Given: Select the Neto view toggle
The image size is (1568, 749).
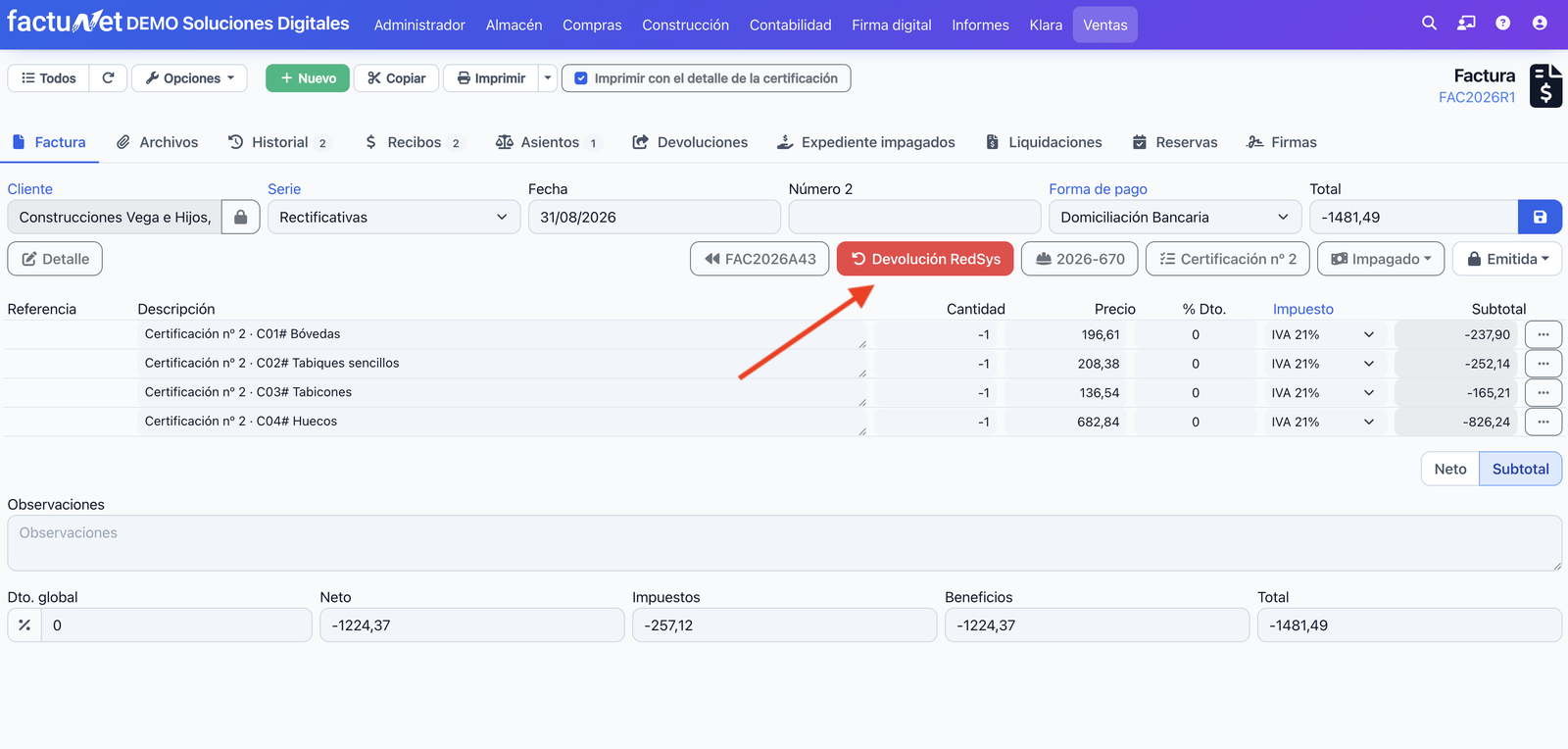Looking at the screenshot, I should (x=1450, y=470).
